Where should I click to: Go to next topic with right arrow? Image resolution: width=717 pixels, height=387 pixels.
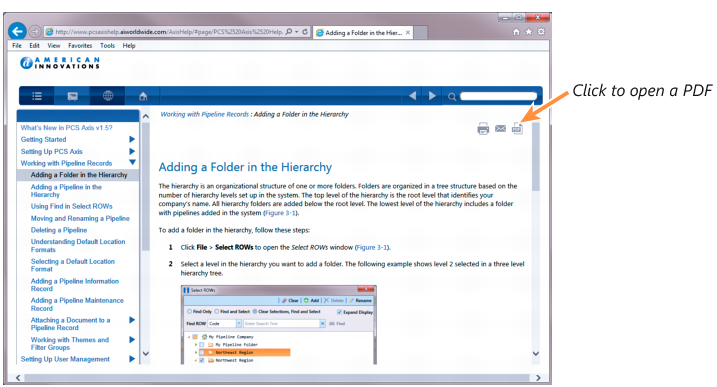pos(432,96)
